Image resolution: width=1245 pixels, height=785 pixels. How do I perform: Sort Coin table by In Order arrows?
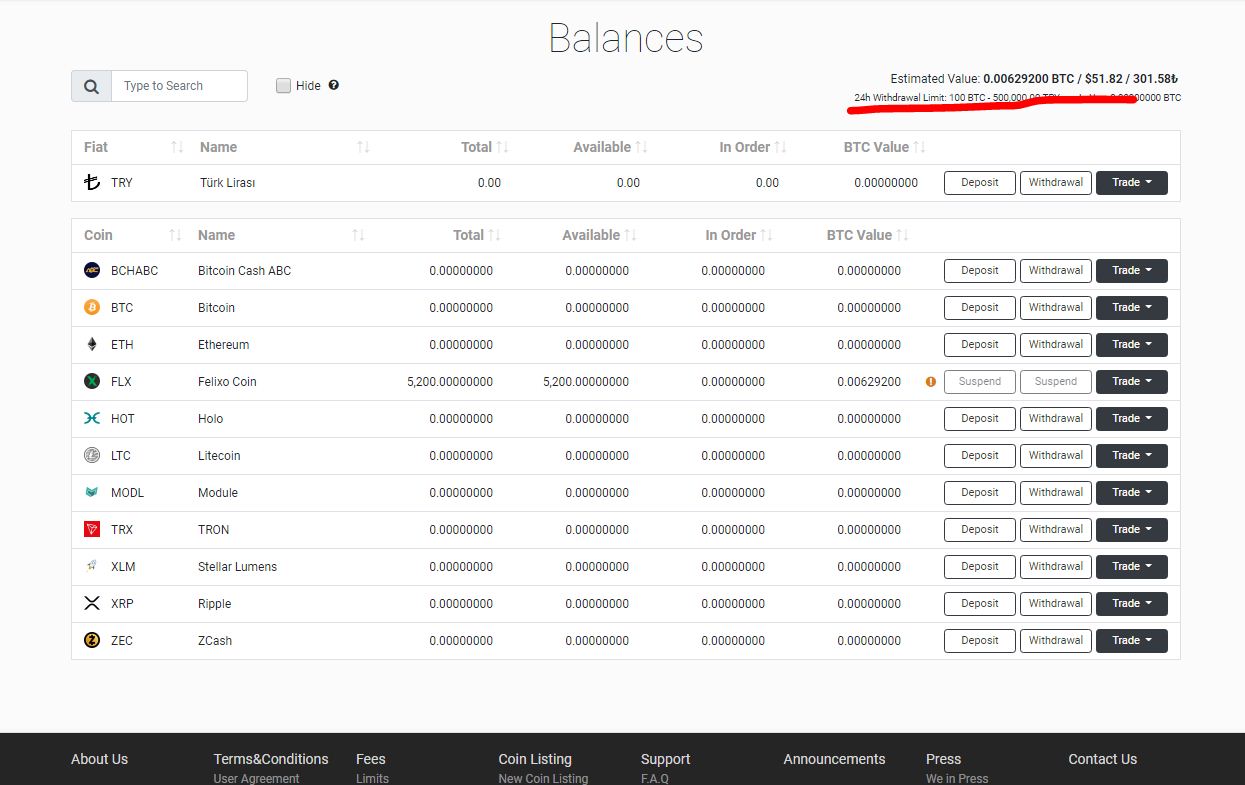766,235
